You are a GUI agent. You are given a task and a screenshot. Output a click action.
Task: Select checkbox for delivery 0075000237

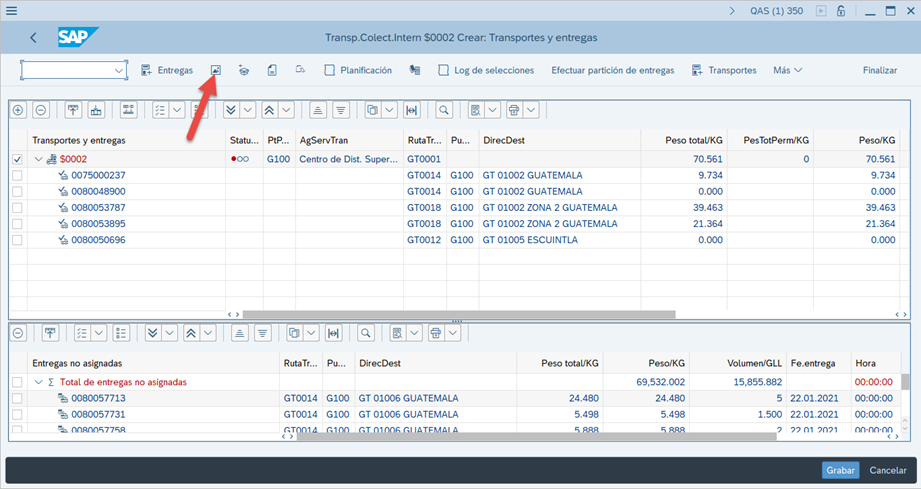(17, 175)
